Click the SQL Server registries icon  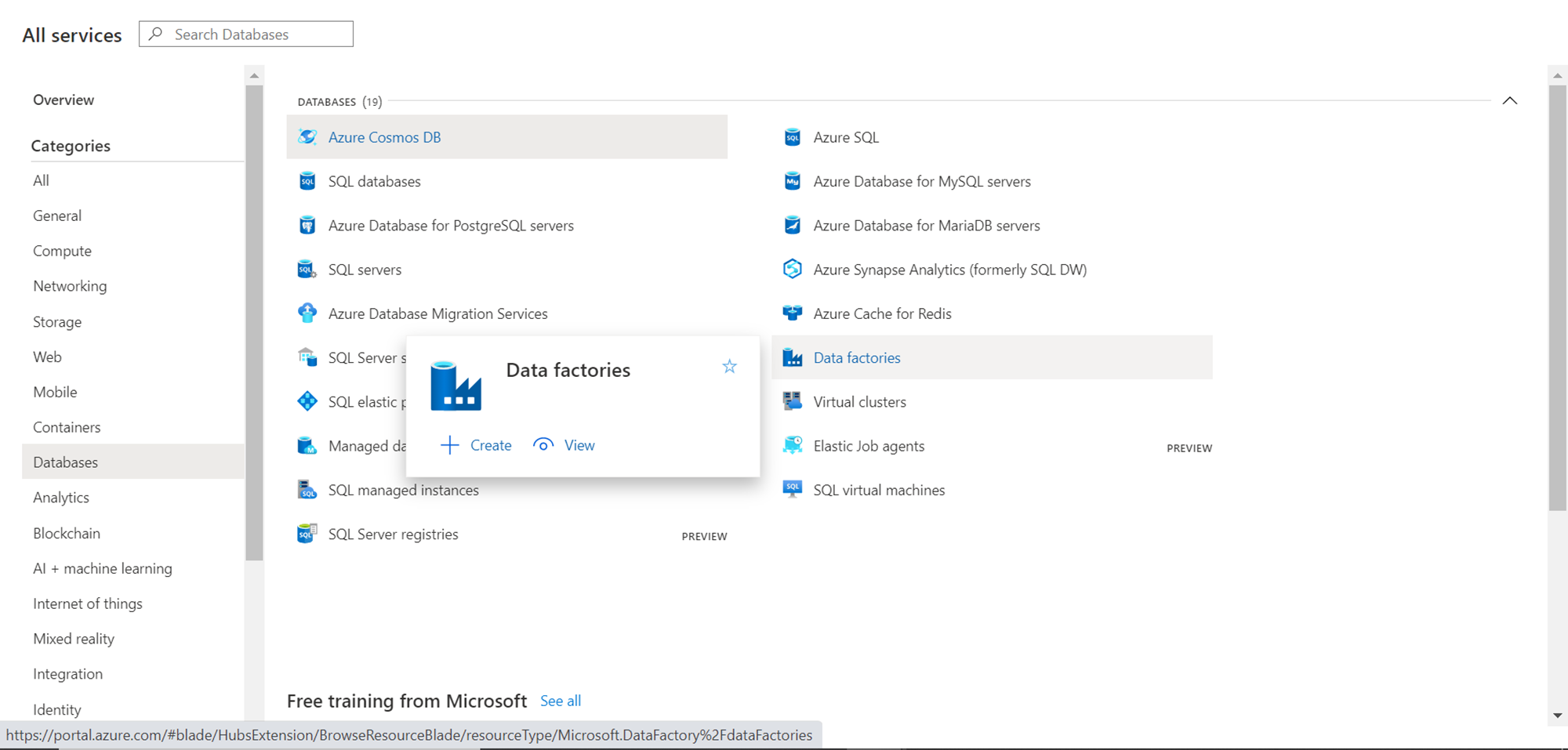pos(307,534)
